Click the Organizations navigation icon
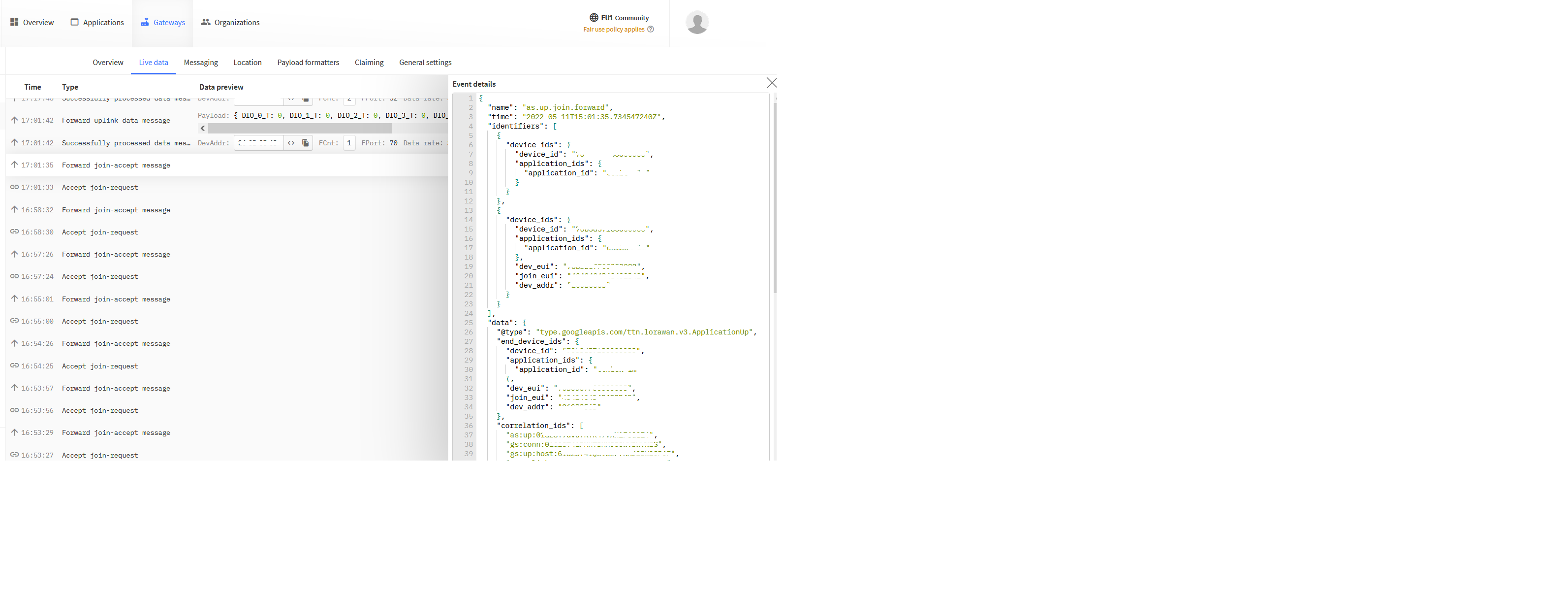1568x596 pixels. coord(206,22)
